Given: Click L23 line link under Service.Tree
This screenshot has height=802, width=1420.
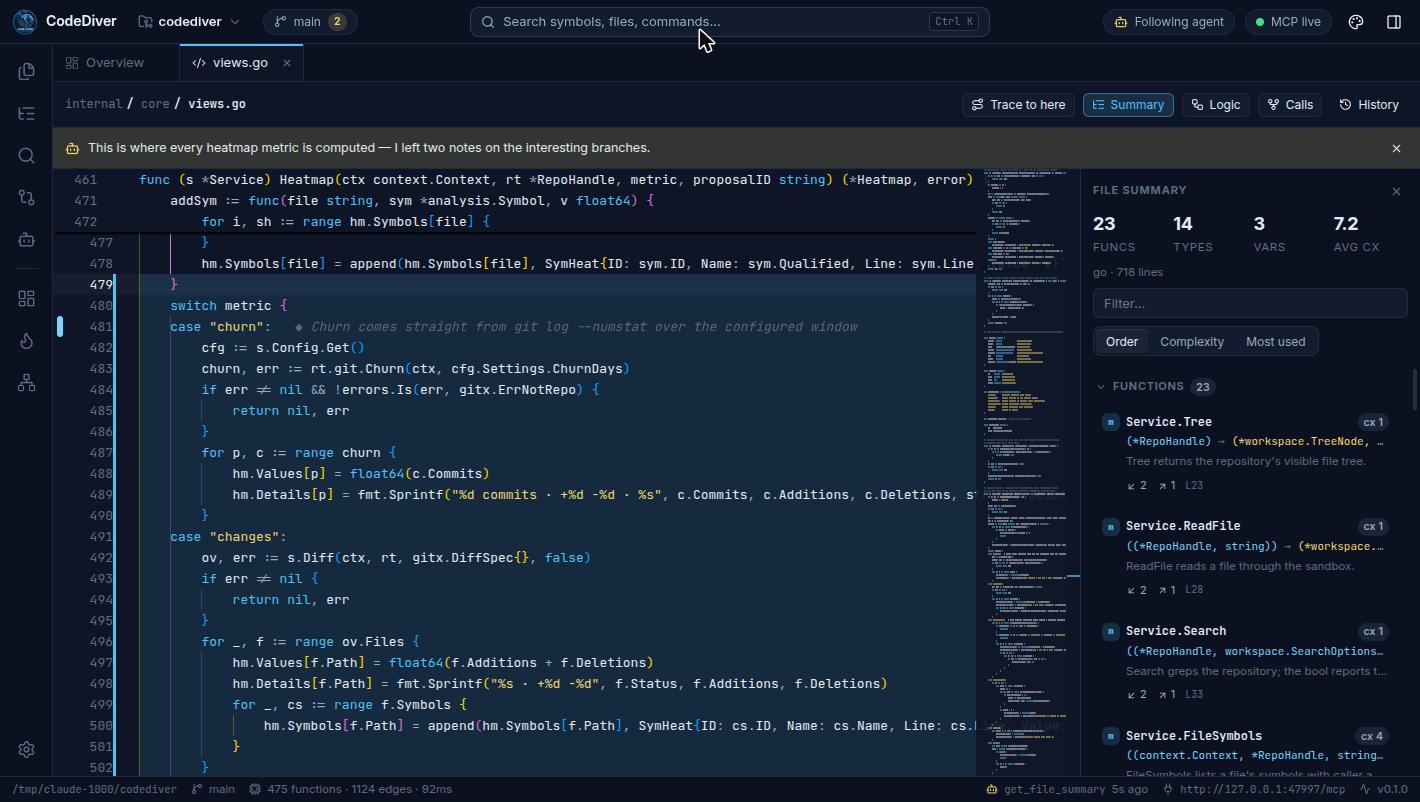Looking at the screenshot, I should 1193,485.
